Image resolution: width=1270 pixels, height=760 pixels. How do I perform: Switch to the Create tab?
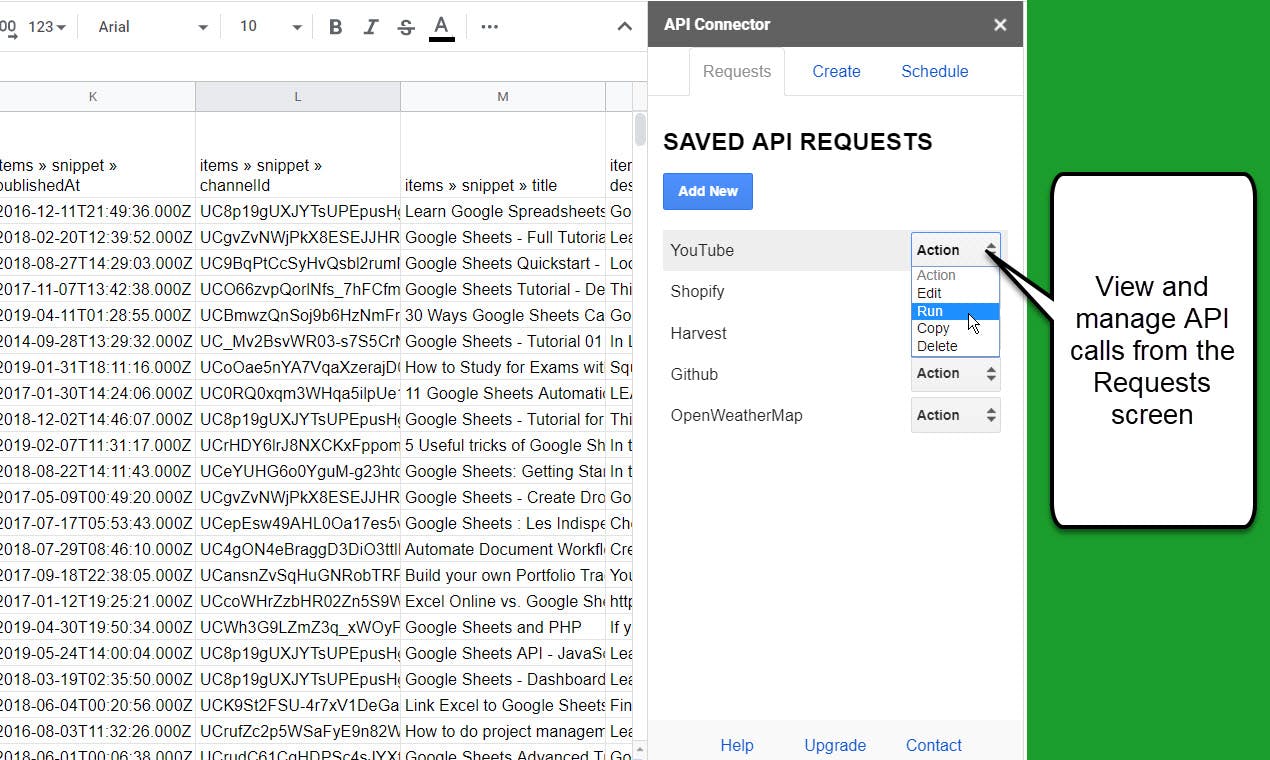pyautogui.click(x=836, y=71)
